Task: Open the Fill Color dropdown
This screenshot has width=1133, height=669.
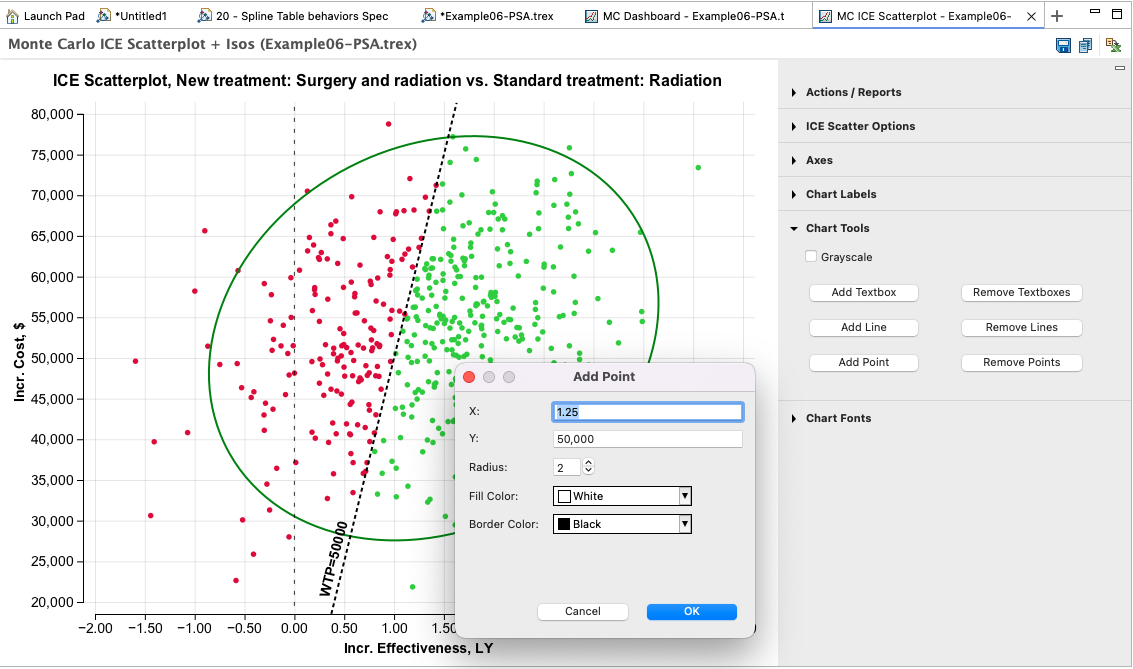Action: point(685,495)
